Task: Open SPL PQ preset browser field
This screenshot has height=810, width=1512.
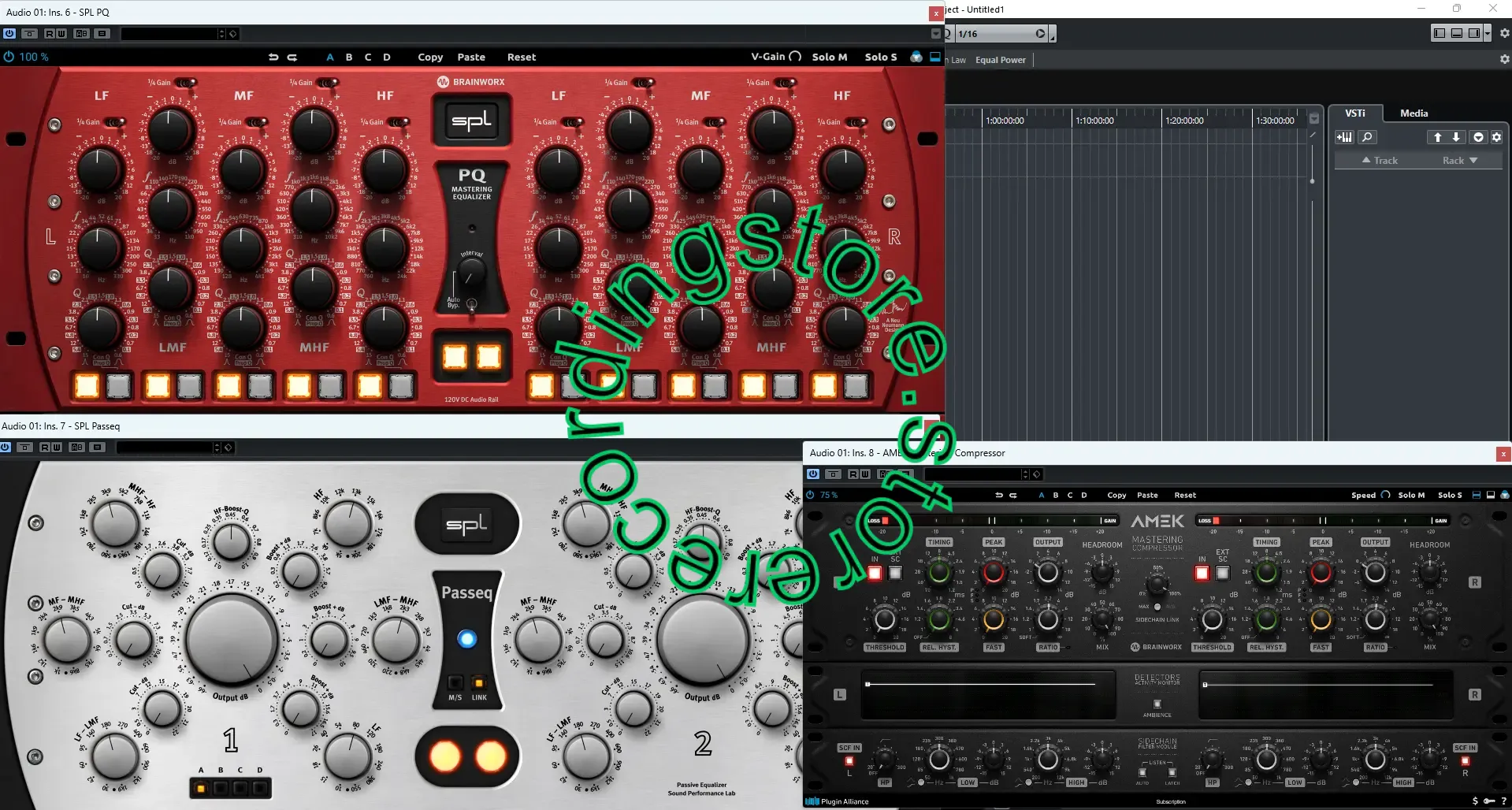Action: click(169, 34)
